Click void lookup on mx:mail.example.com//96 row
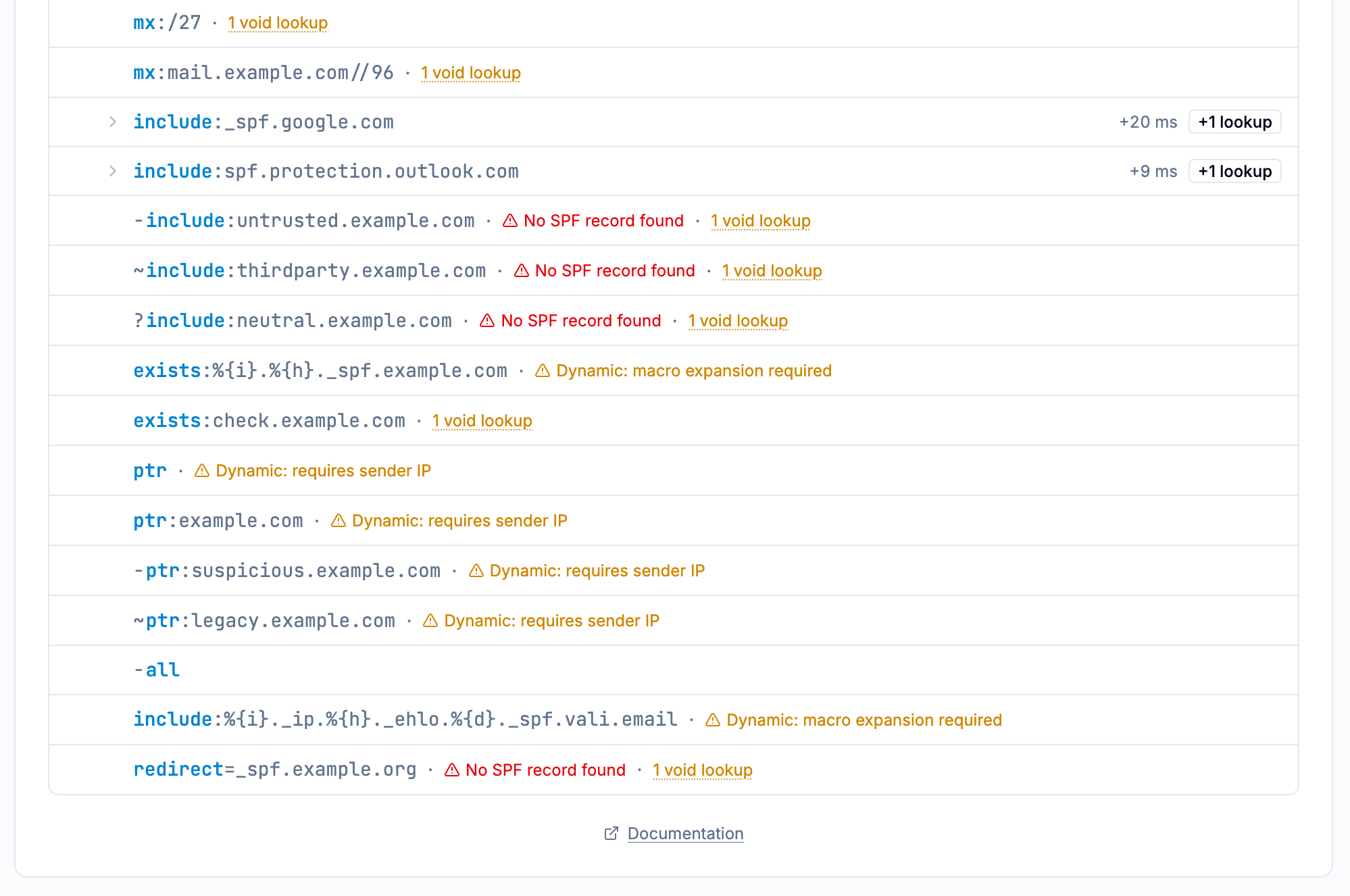The width and height of the screenshot is (1350, 896). (x=471, y=72)
